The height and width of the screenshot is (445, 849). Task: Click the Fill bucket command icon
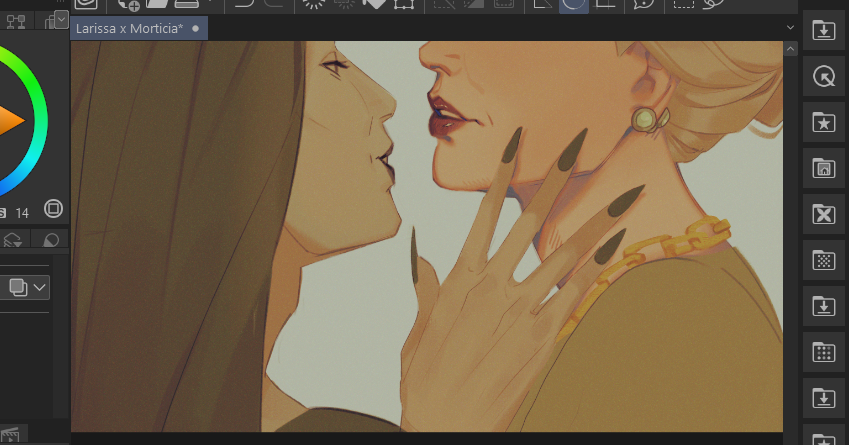[x=374, y=4]
